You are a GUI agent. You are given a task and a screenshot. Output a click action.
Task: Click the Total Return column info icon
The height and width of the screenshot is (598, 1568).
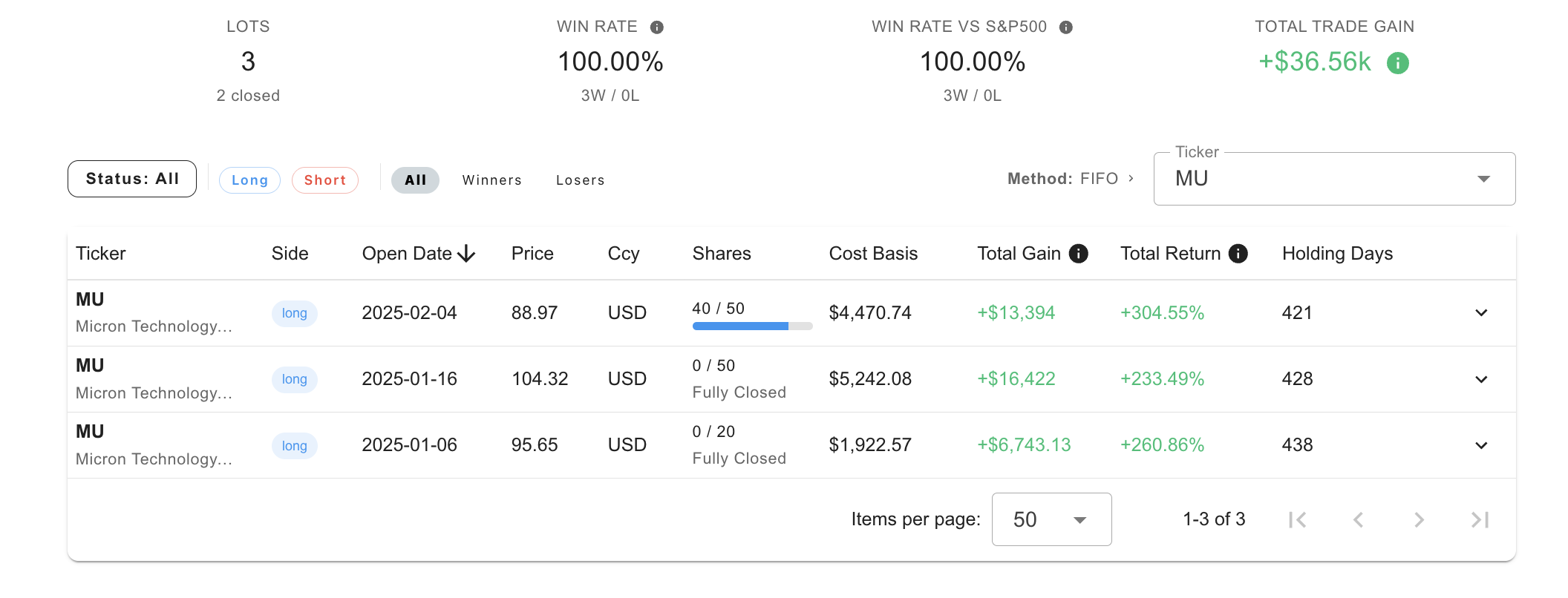(1238, 254)
